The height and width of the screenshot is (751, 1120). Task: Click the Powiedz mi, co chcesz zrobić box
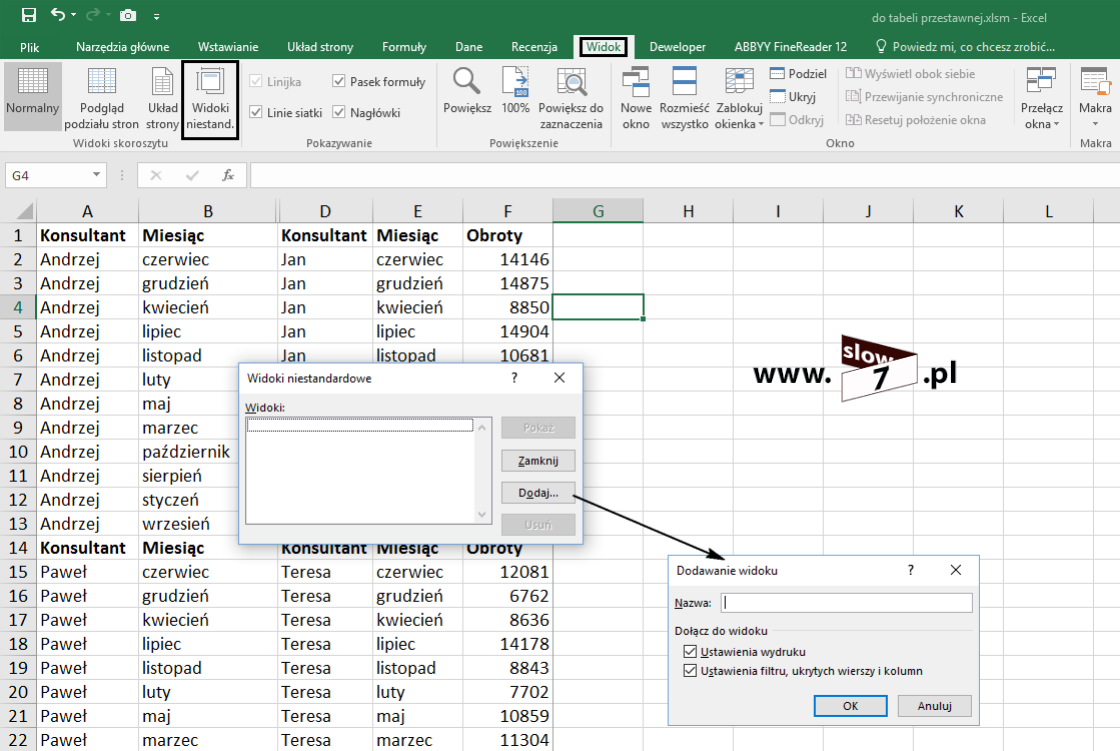click(966, 47)
